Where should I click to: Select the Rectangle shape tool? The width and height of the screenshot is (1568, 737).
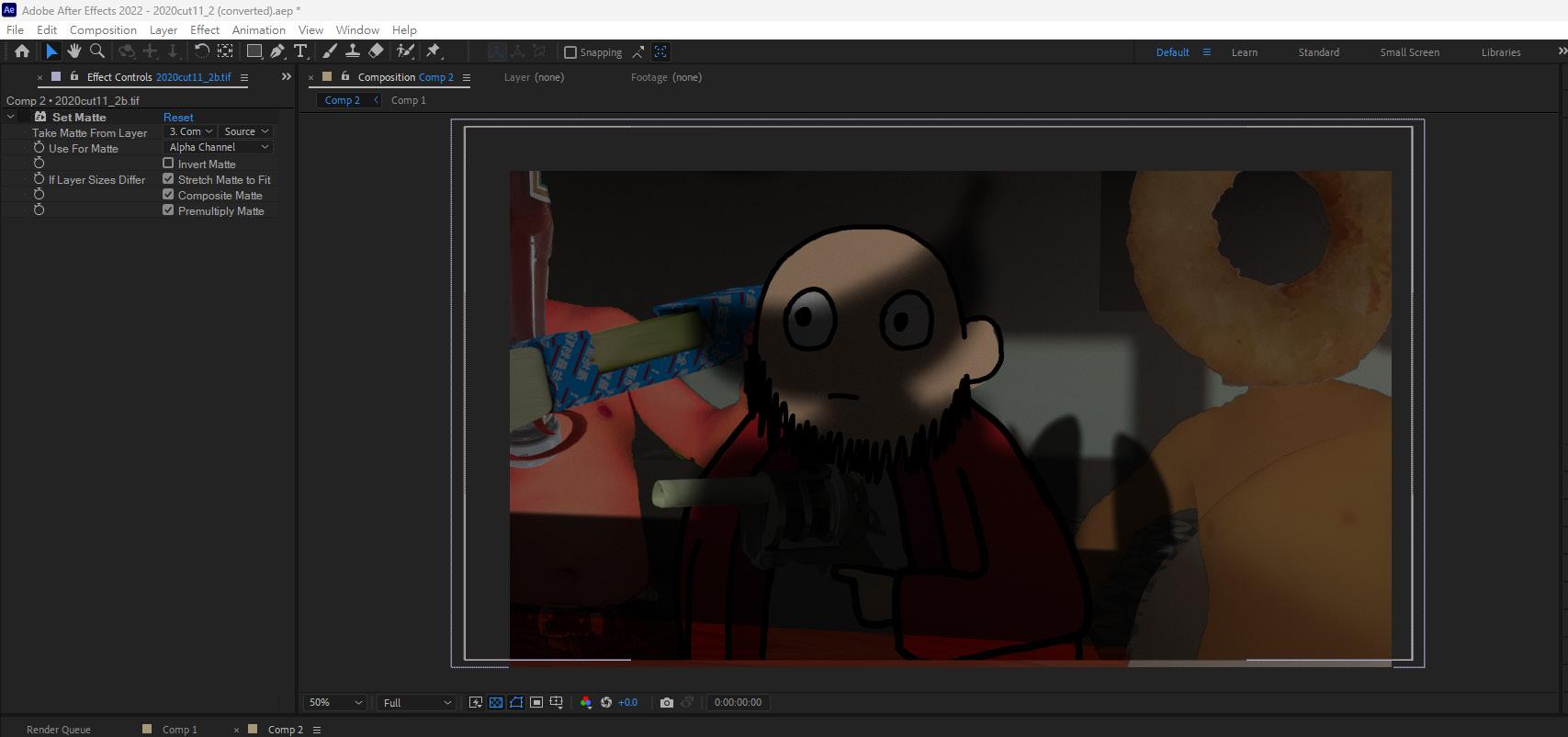[254, 51]
